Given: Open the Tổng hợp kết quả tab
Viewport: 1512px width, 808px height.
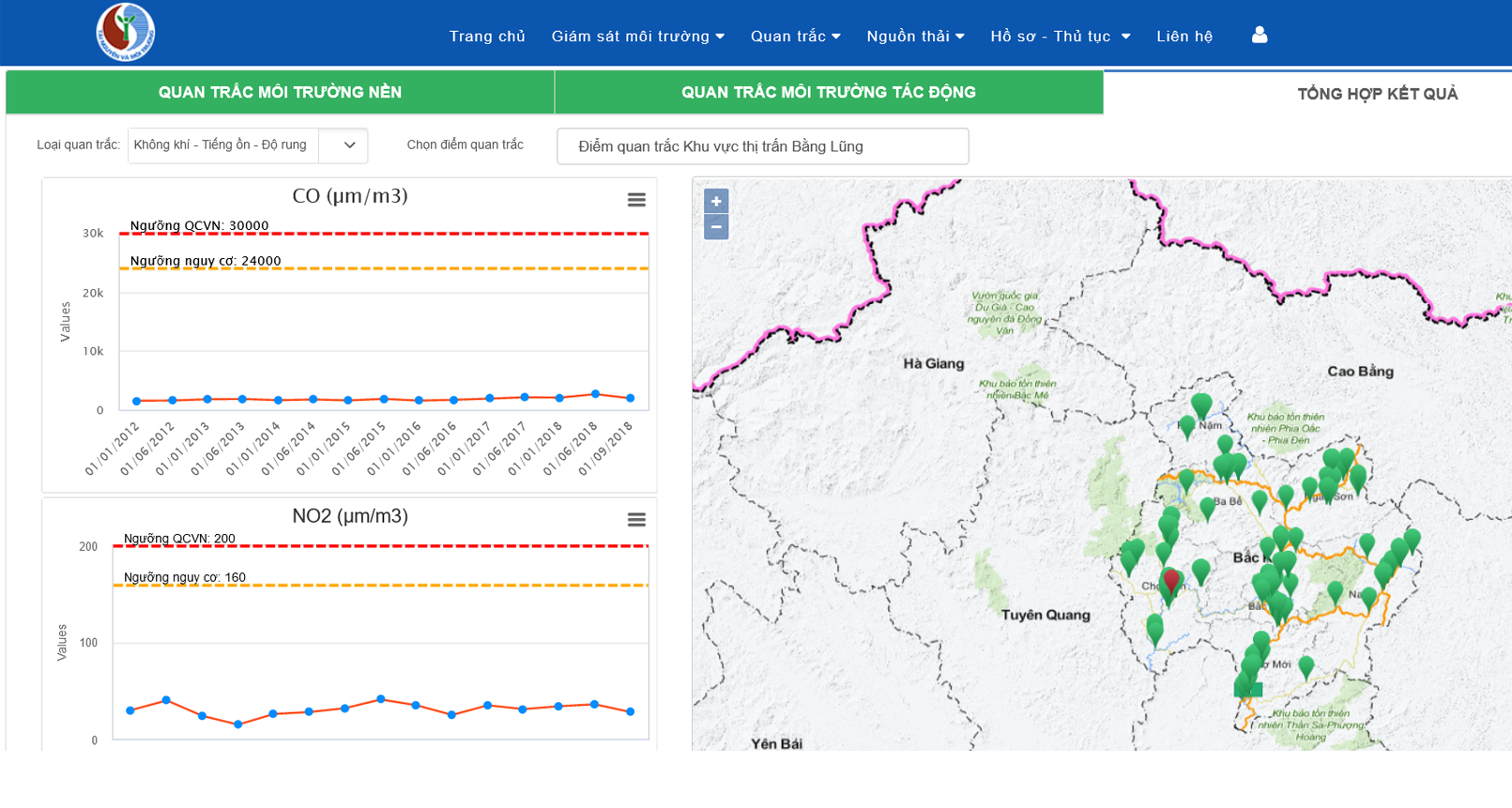Looking at the screenshot, I should click(x=1377, y=93).
